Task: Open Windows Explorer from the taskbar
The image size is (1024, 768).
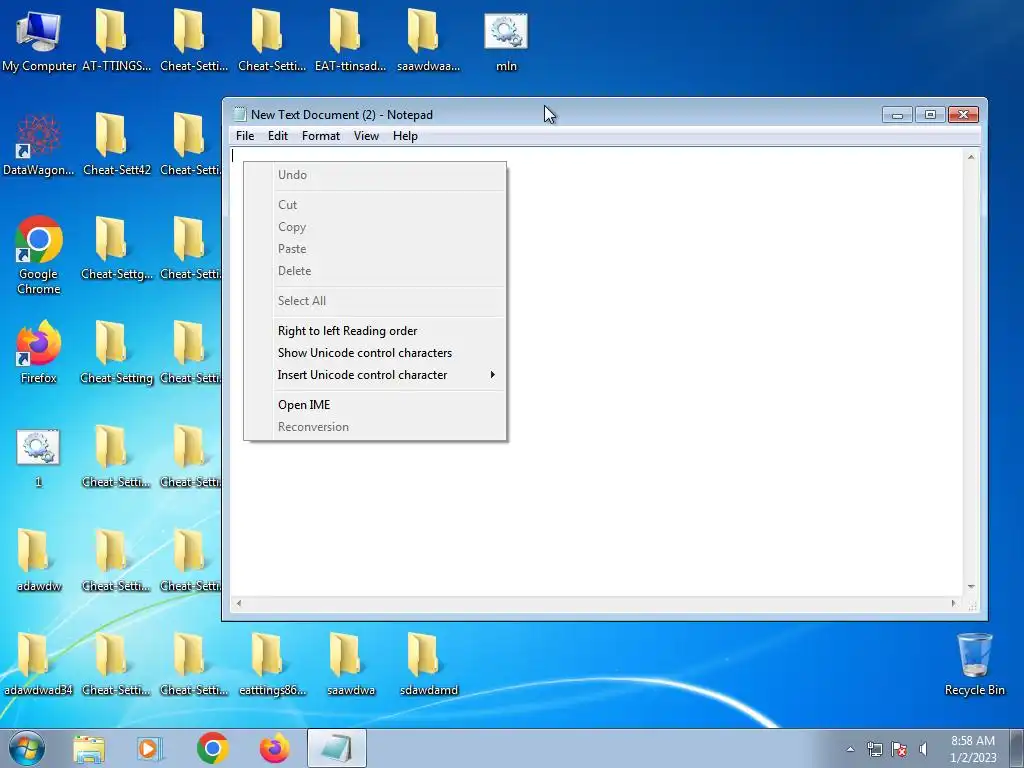Action: (89, 748)
